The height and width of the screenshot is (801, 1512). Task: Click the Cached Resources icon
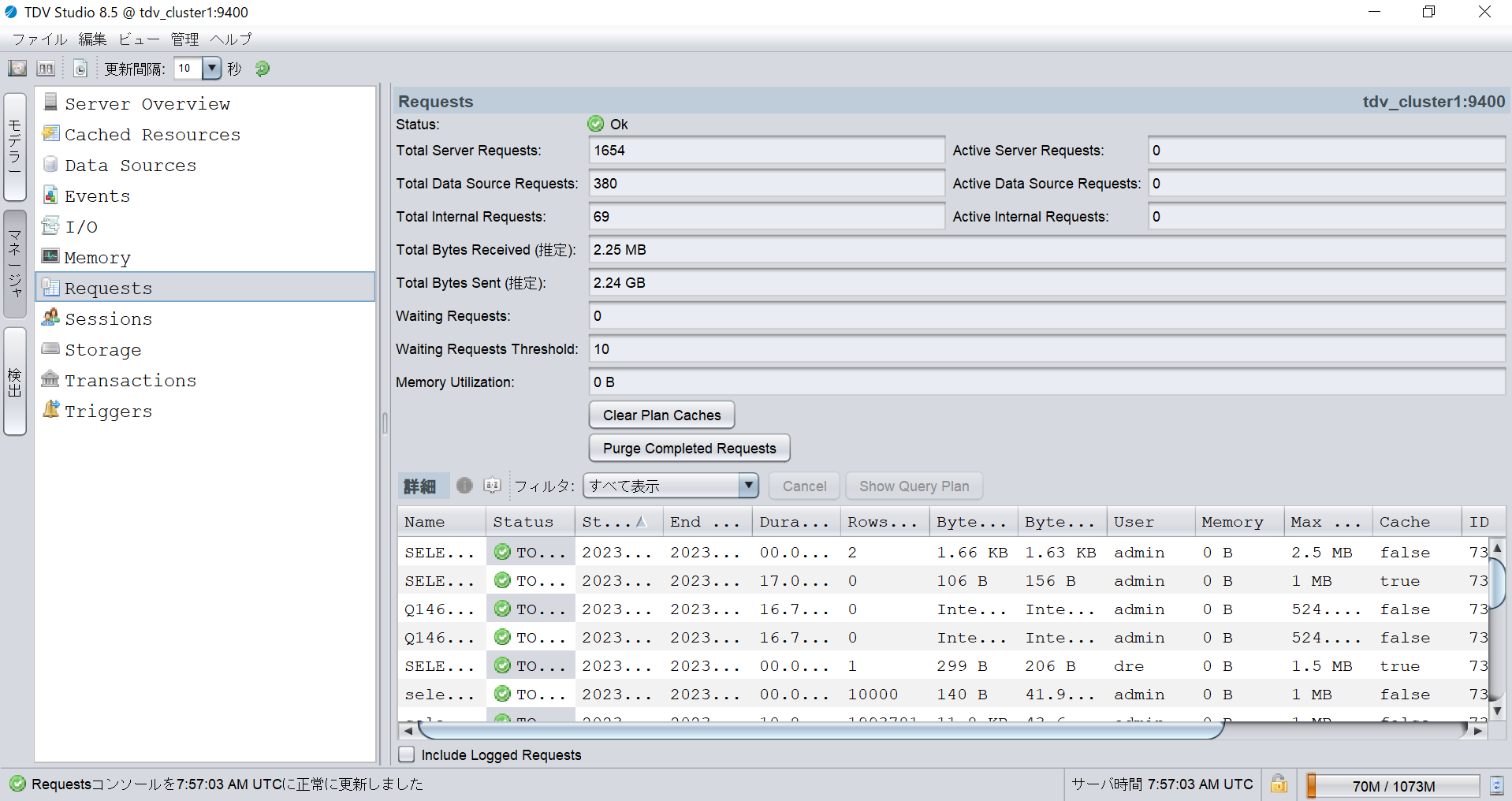coord(50,133)
